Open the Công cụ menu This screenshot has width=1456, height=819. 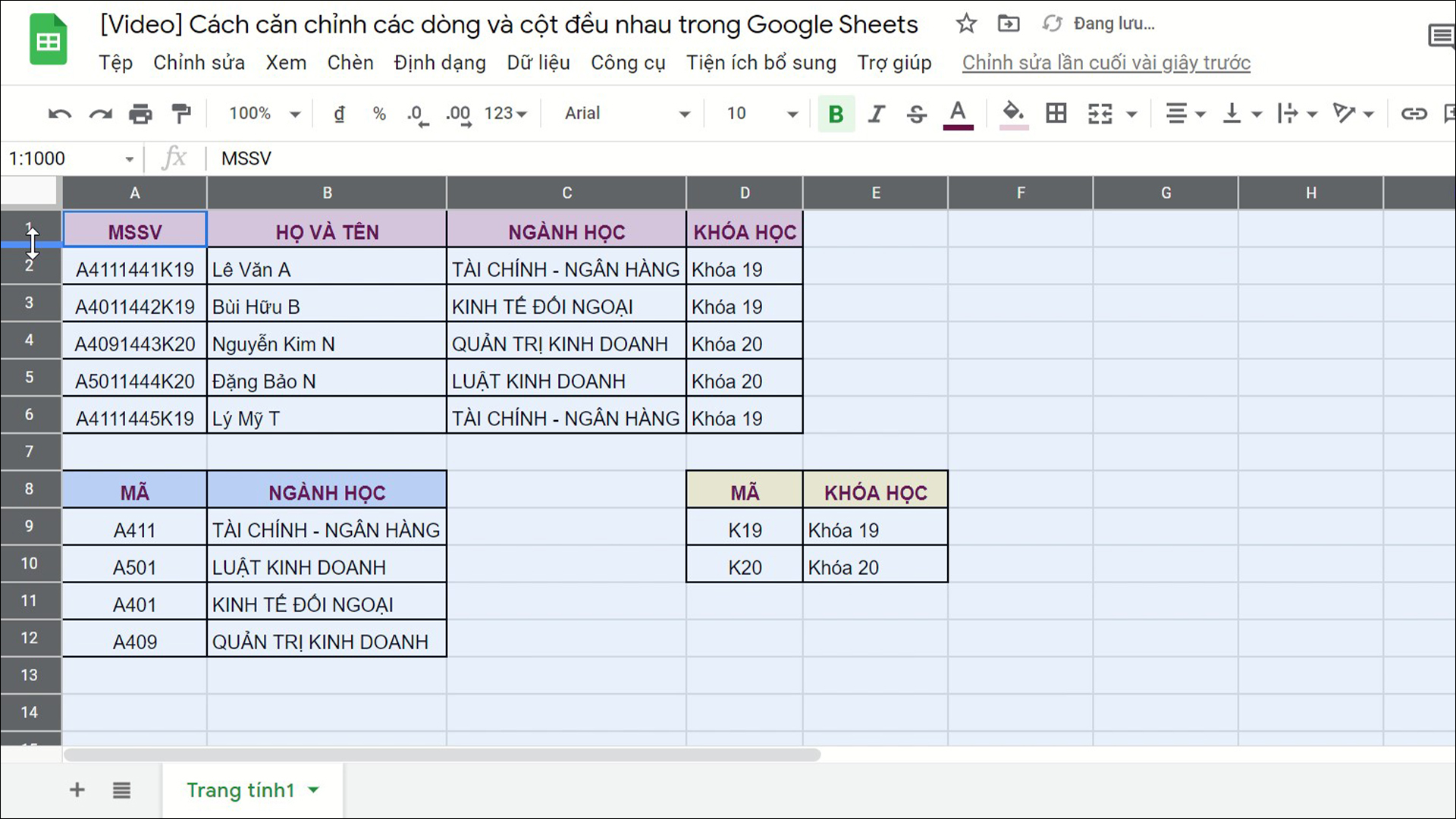coord(628,63)
